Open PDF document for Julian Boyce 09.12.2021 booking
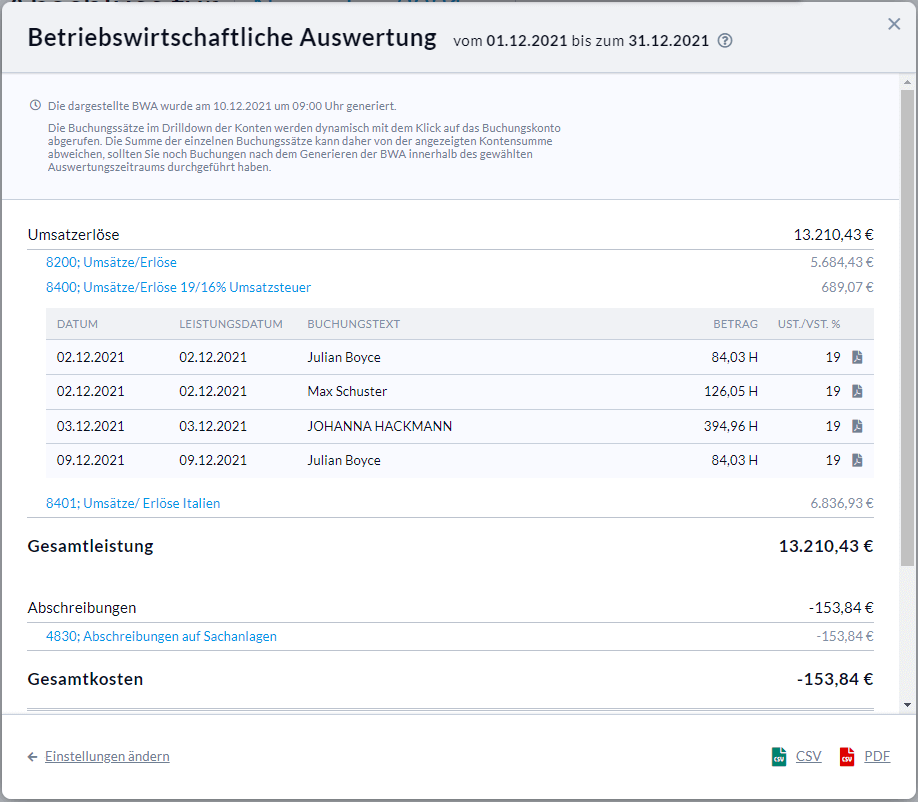Image resolution: width=918 pixels, height=802 pixels. [857, 460]
